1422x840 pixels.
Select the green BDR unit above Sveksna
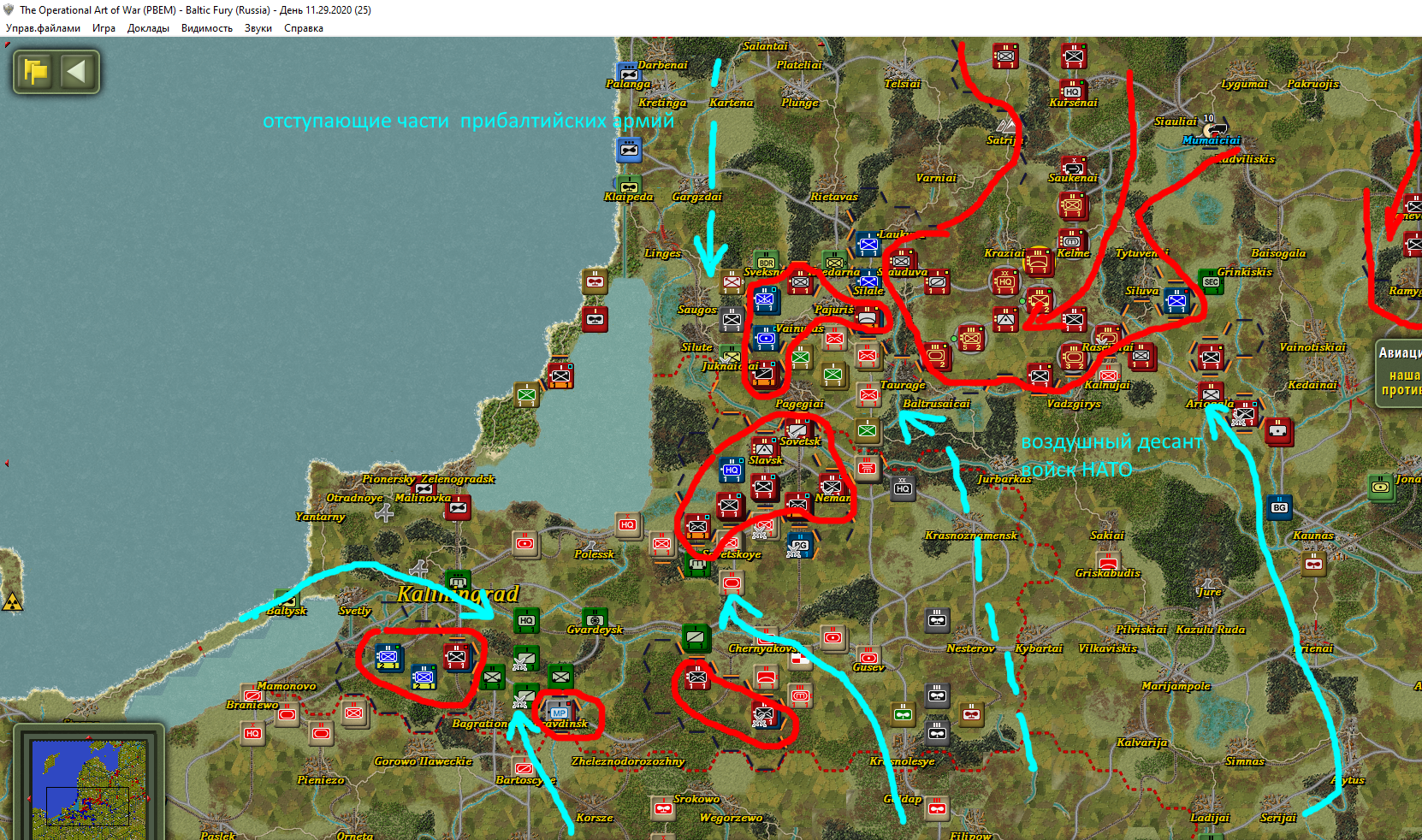click(766, 262)
